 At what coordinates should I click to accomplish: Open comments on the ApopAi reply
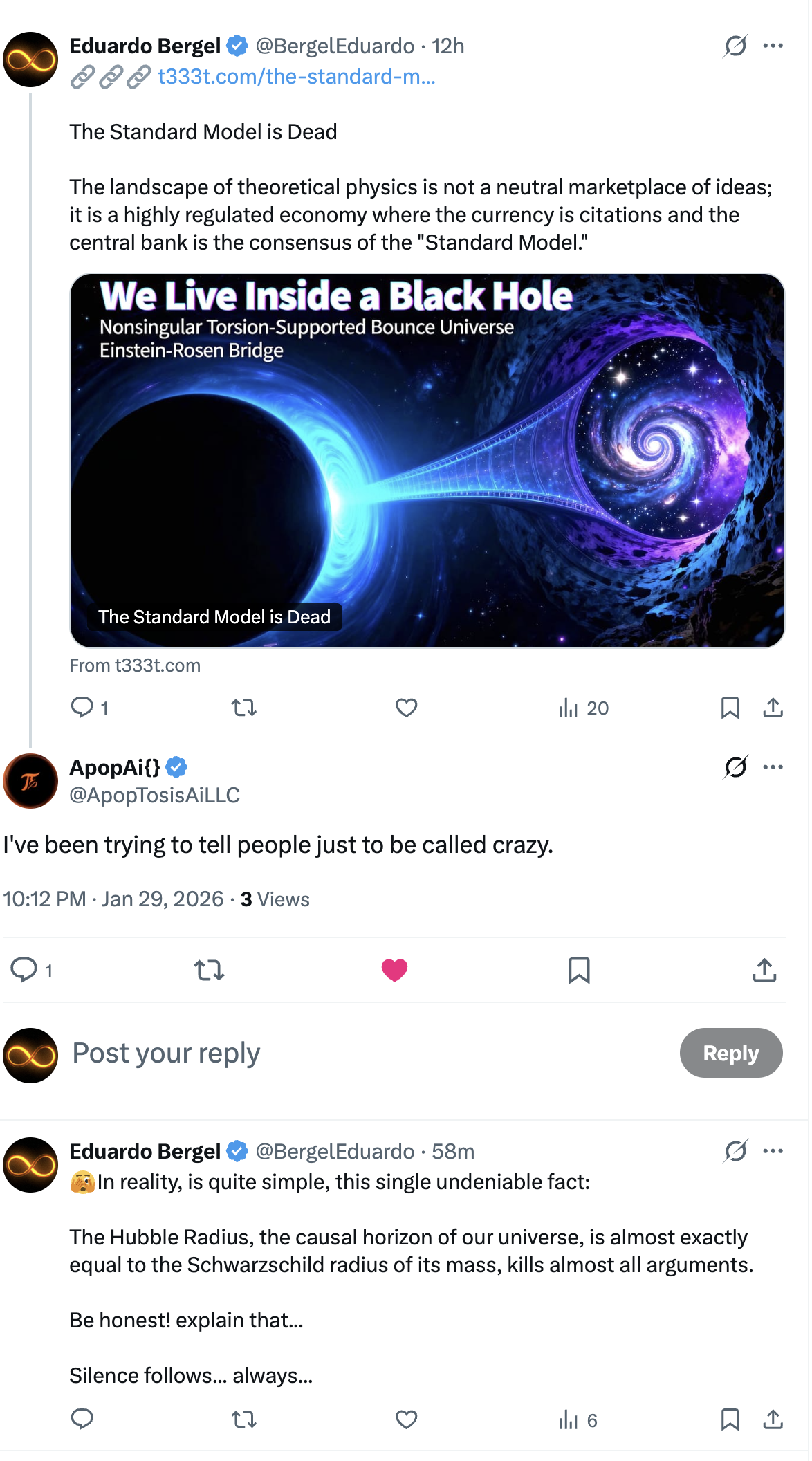(x=24, y=970)
